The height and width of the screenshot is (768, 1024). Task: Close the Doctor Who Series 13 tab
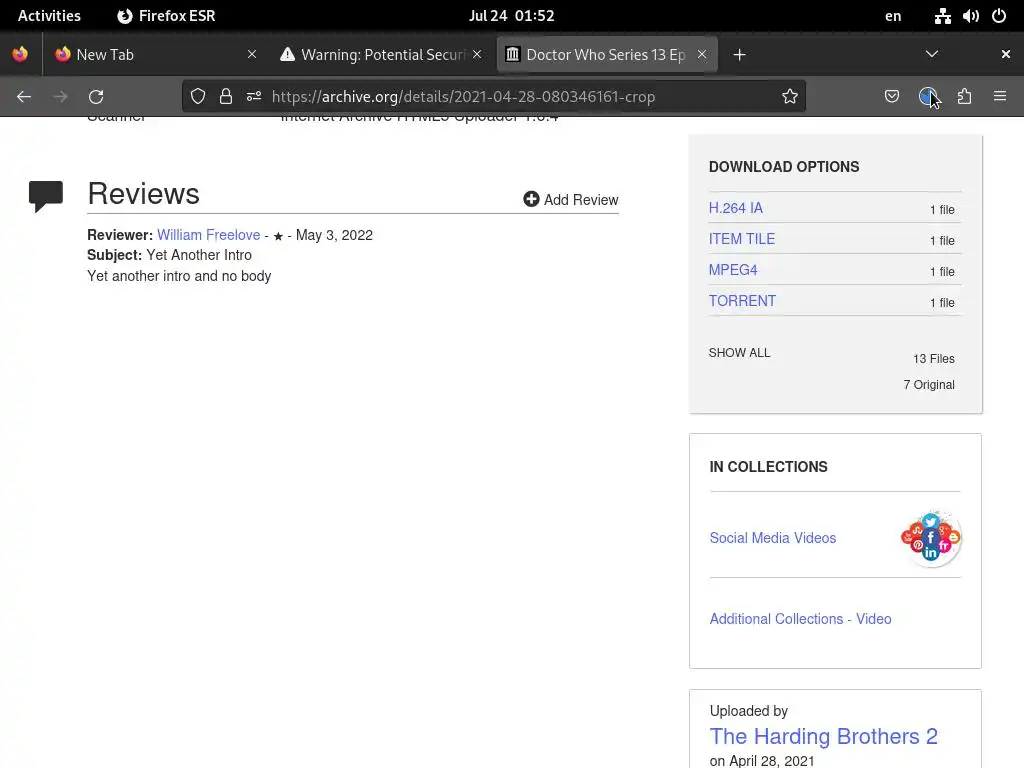tap(702, 54)
